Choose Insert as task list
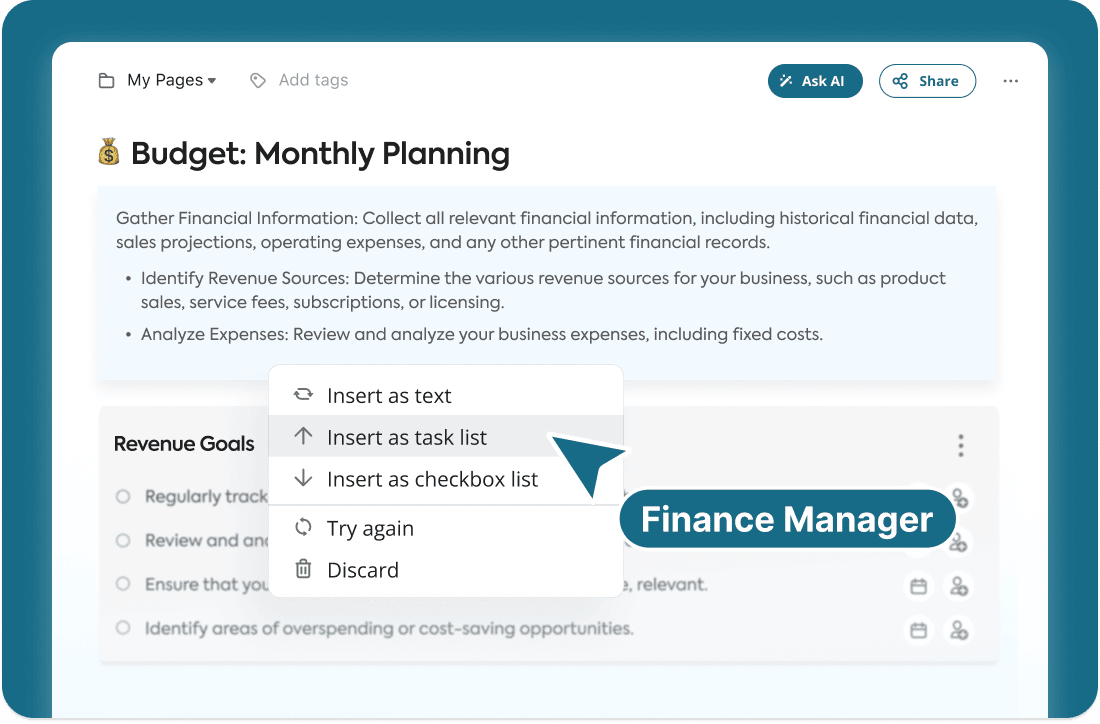Image resolution: width=1100 pixels, height=724 pixels. [x=445, y=437]
